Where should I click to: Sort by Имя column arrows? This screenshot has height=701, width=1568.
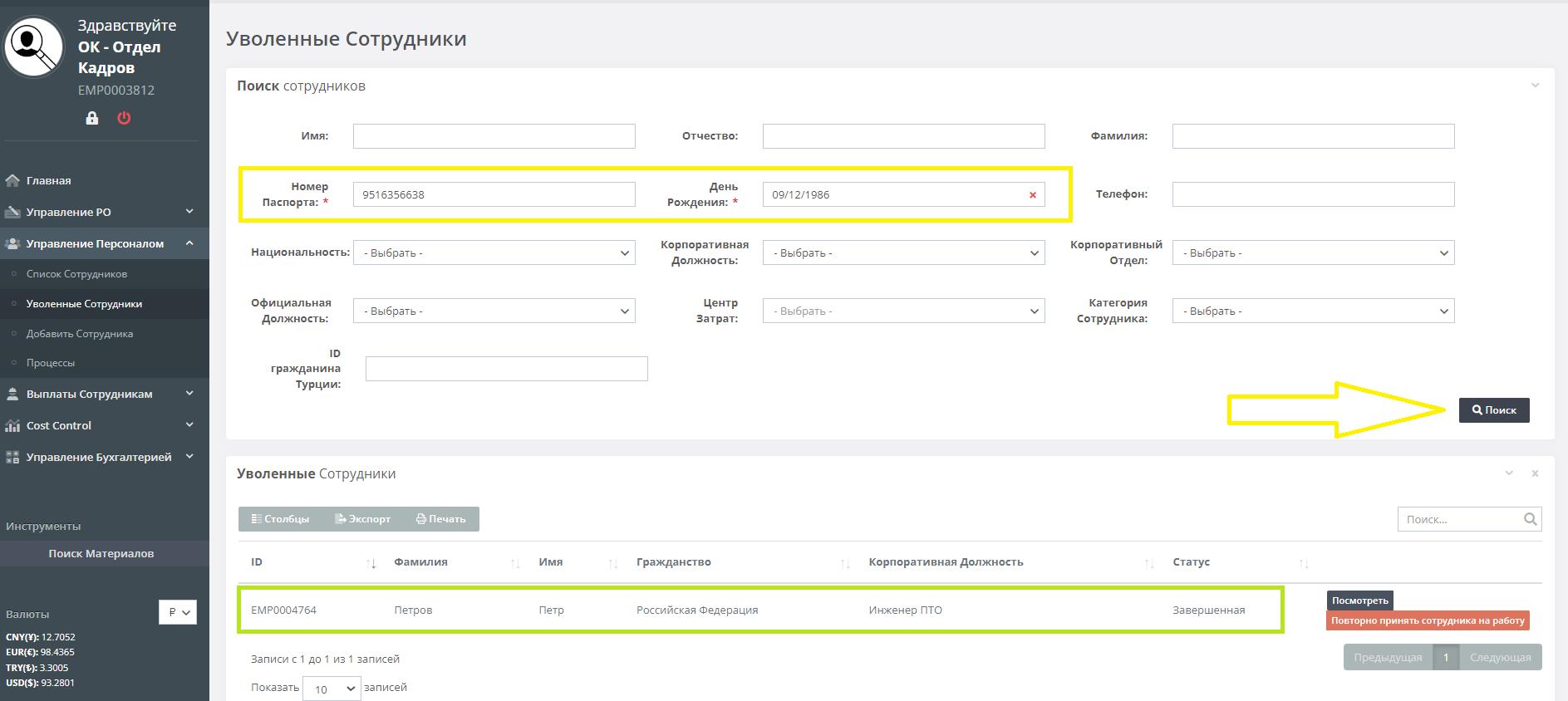[613, 563]
